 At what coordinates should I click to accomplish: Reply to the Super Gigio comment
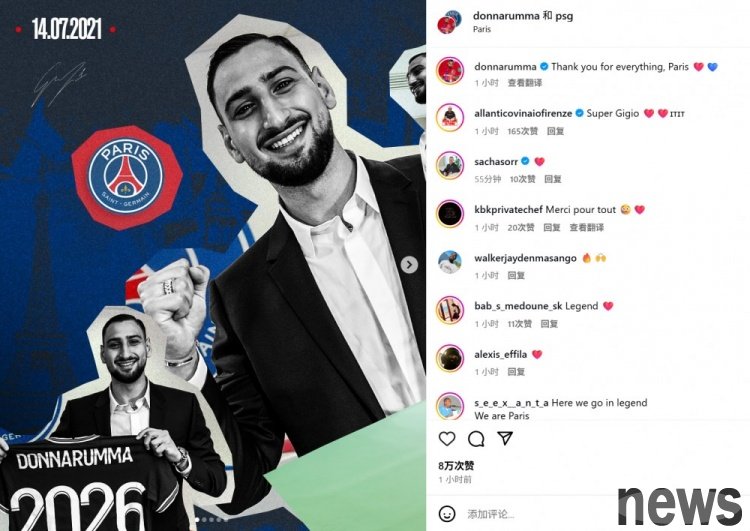pyautogui.click(x=555, y=131)
